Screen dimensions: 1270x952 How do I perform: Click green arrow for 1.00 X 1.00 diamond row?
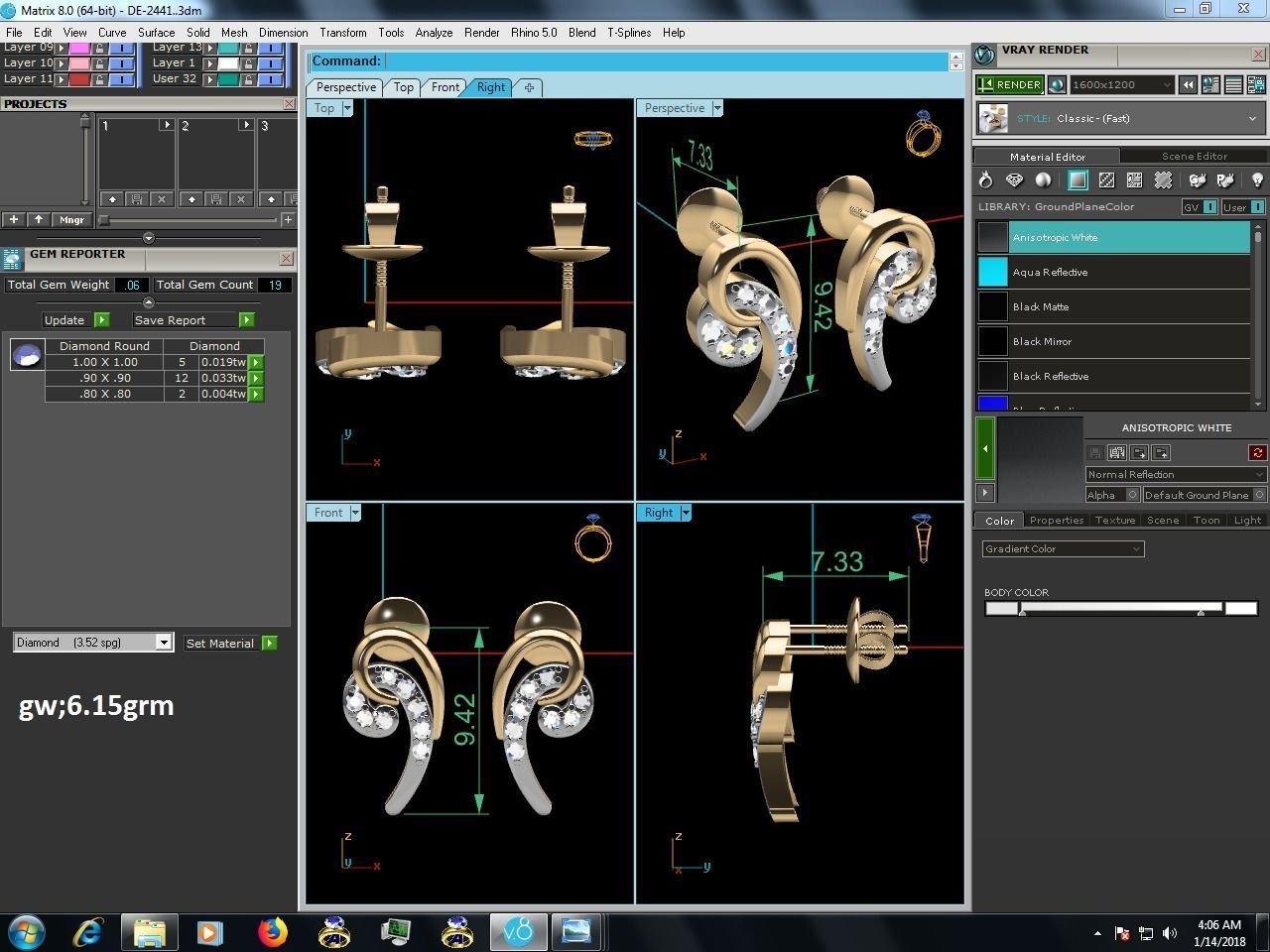click(x=256, y=362)
